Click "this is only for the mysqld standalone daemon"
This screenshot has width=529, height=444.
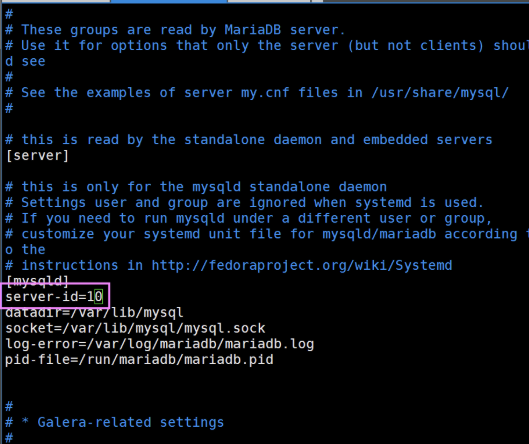coord(196,187)
